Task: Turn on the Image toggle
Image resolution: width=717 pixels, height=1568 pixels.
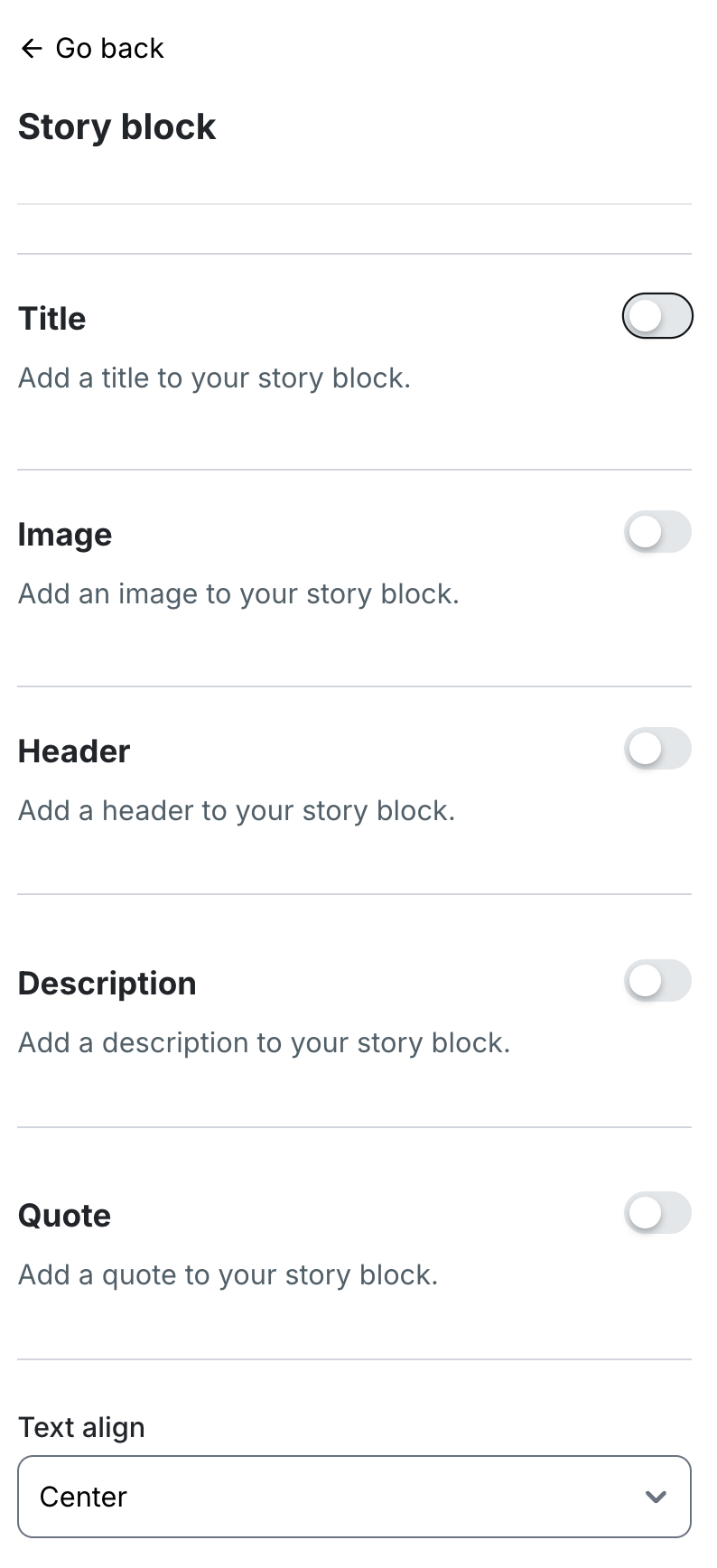Action: coord(656,532)
